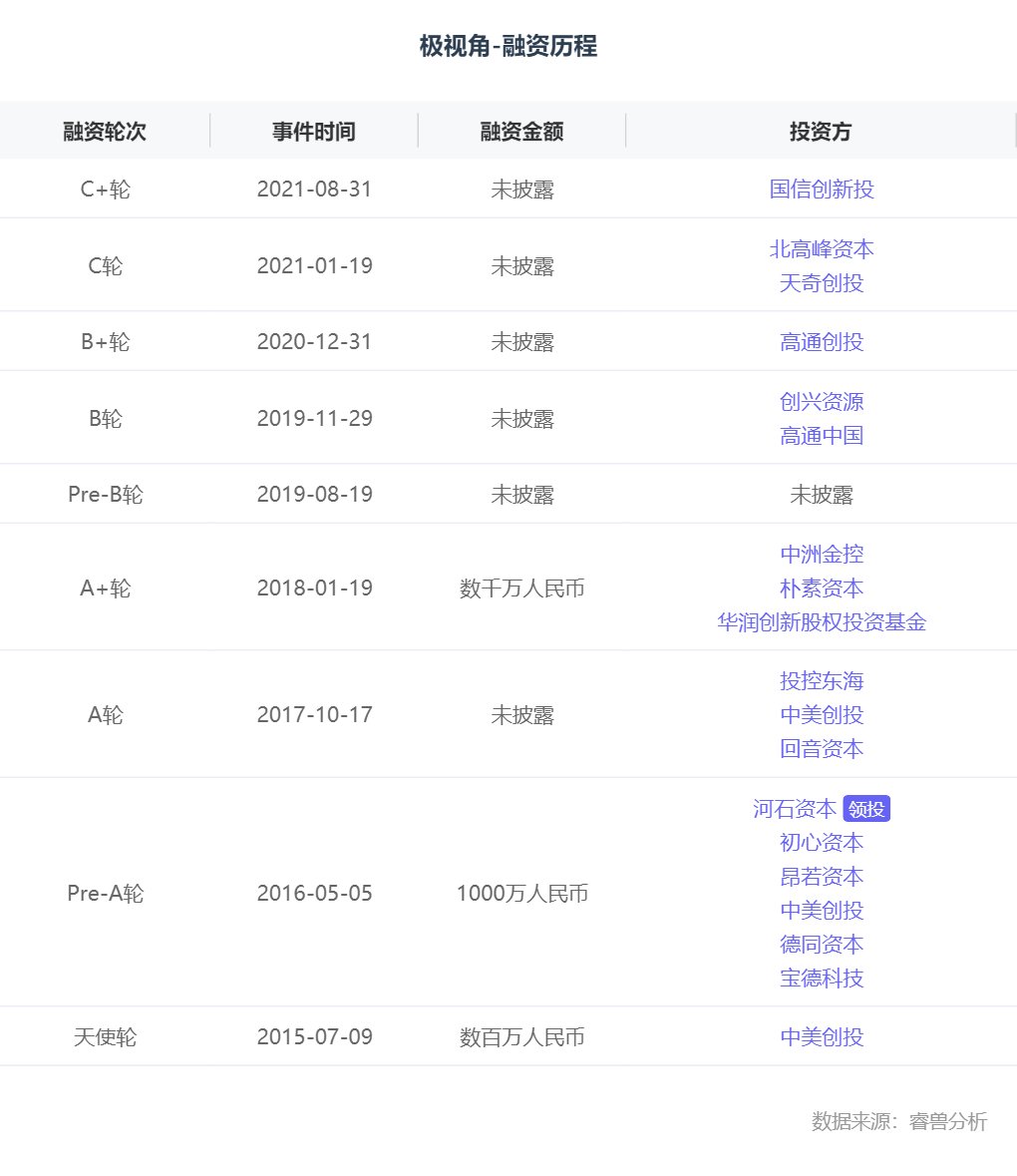Click the 融资金额 column header
This screenshot has height=1176, width=1017.
521,132
